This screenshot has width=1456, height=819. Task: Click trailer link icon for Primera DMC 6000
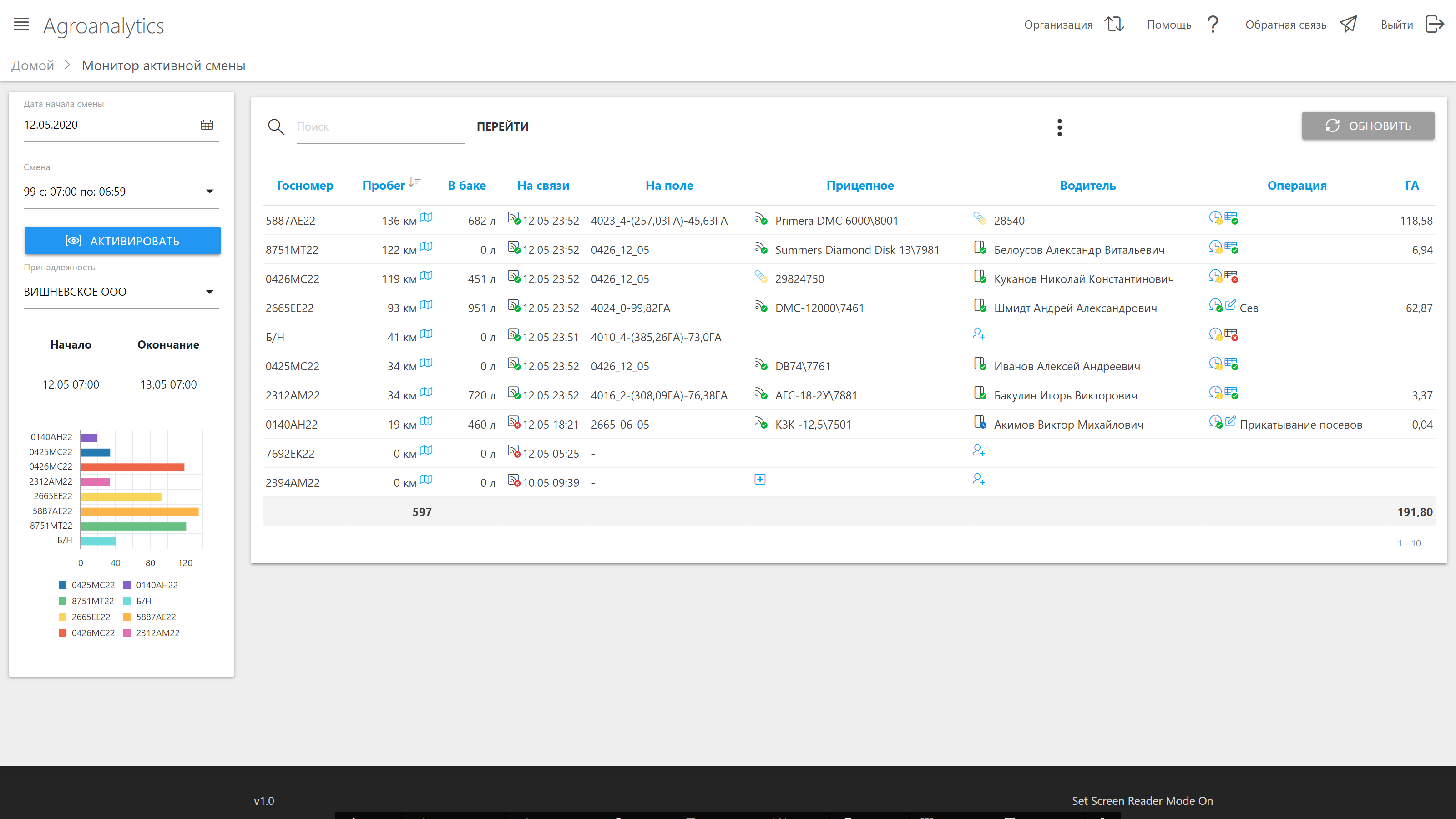tap(761, 218)
